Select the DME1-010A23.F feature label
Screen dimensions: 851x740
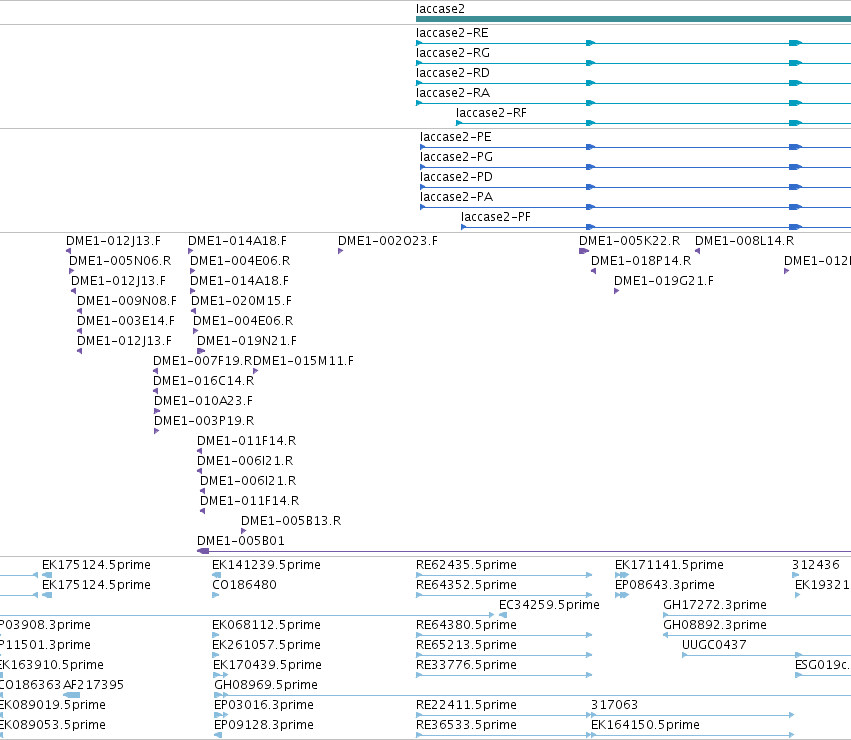pyautogui.click(x=203, y=401)
